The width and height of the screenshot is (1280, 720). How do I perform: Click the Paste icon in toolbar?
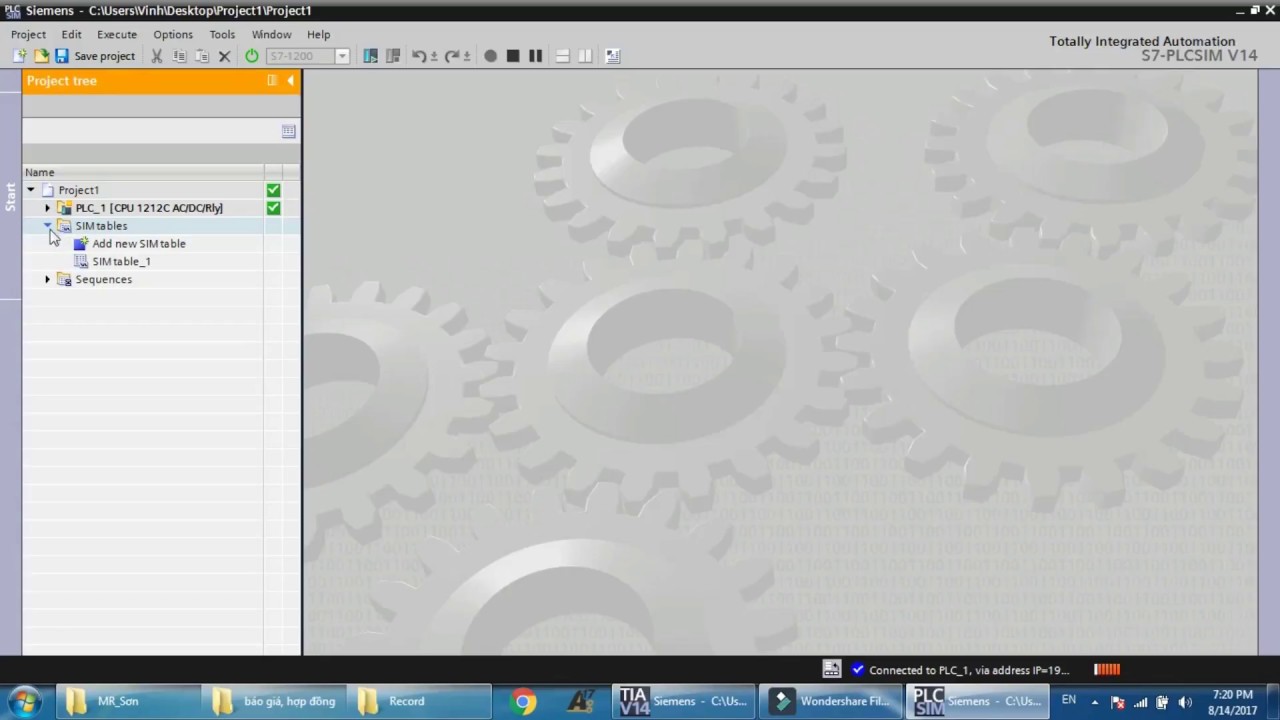click(202, 56)
